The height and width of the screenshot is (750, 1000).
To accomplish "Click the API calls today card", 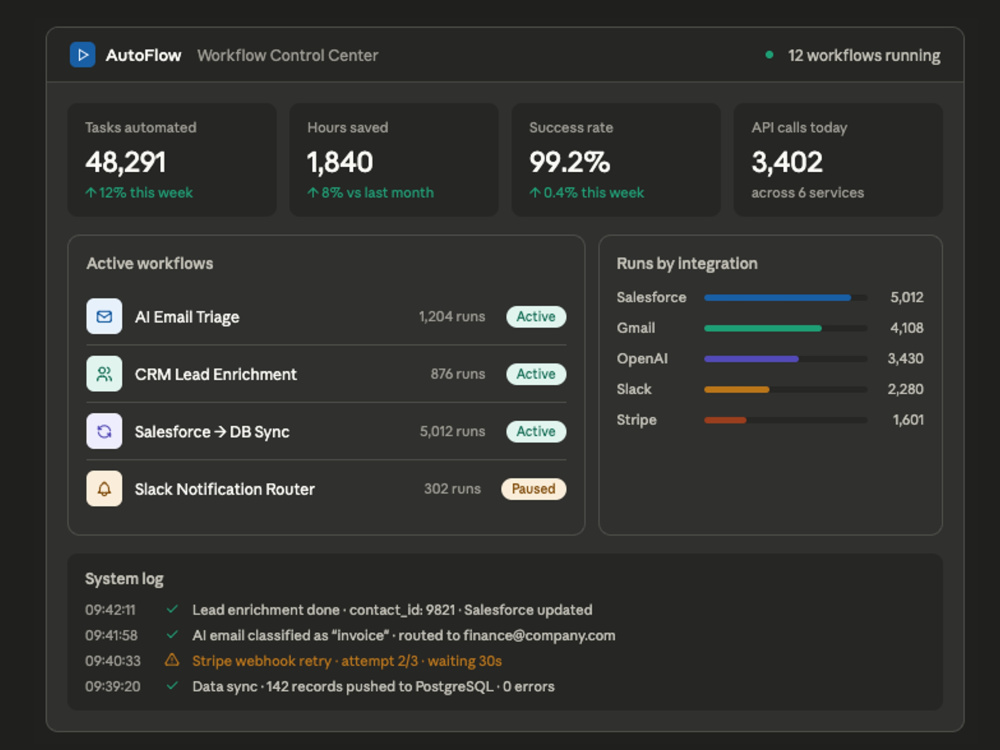I will [x=838, y=160].
